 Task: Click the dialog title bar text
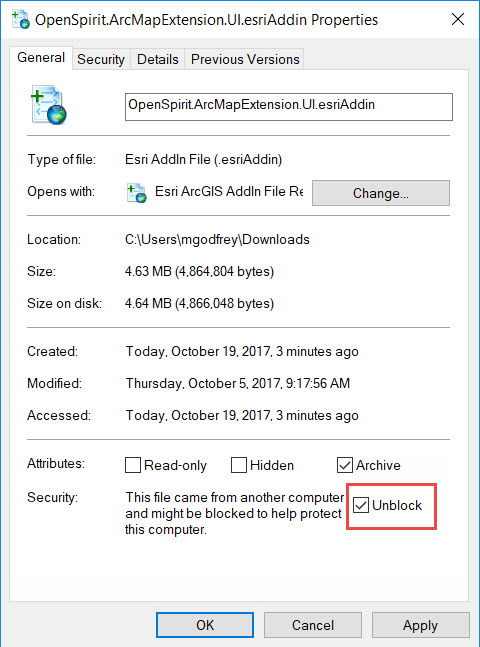206,20
